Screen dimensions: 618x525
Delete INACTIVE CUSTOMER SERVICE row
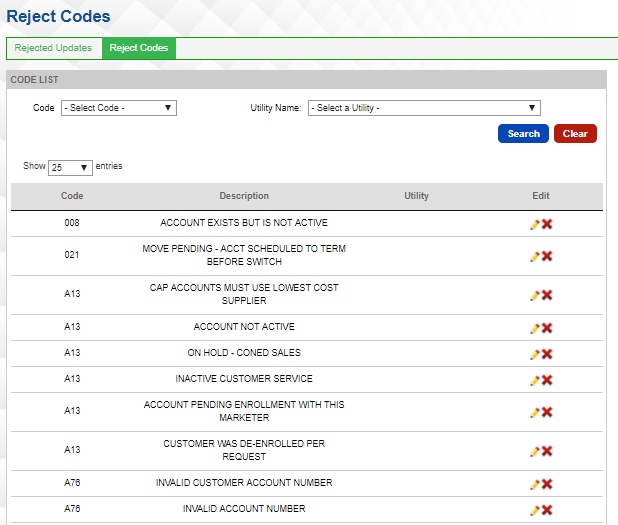click(547, 380)
